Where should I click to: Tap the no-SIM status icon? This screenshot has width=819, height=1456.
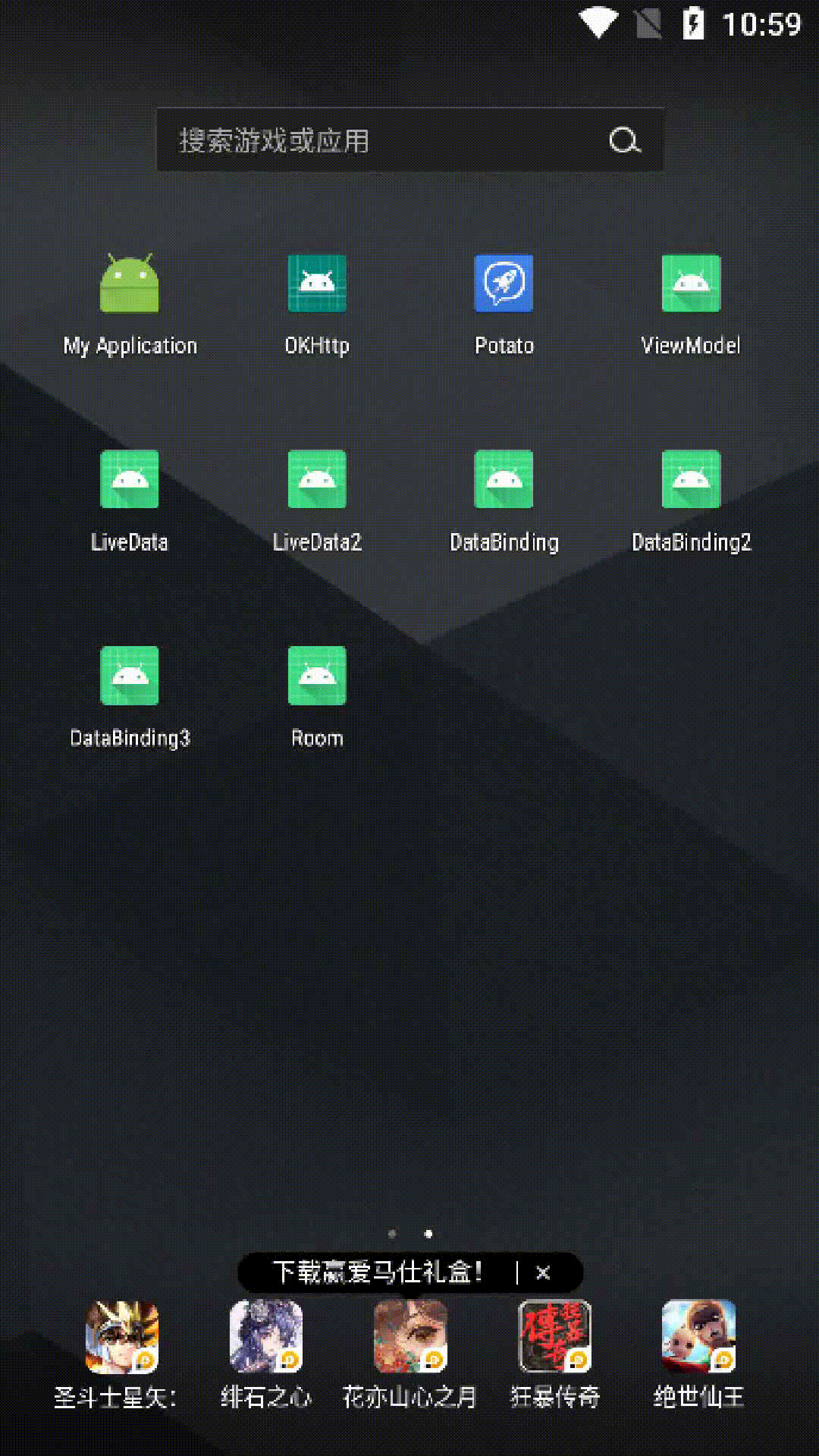648,24
